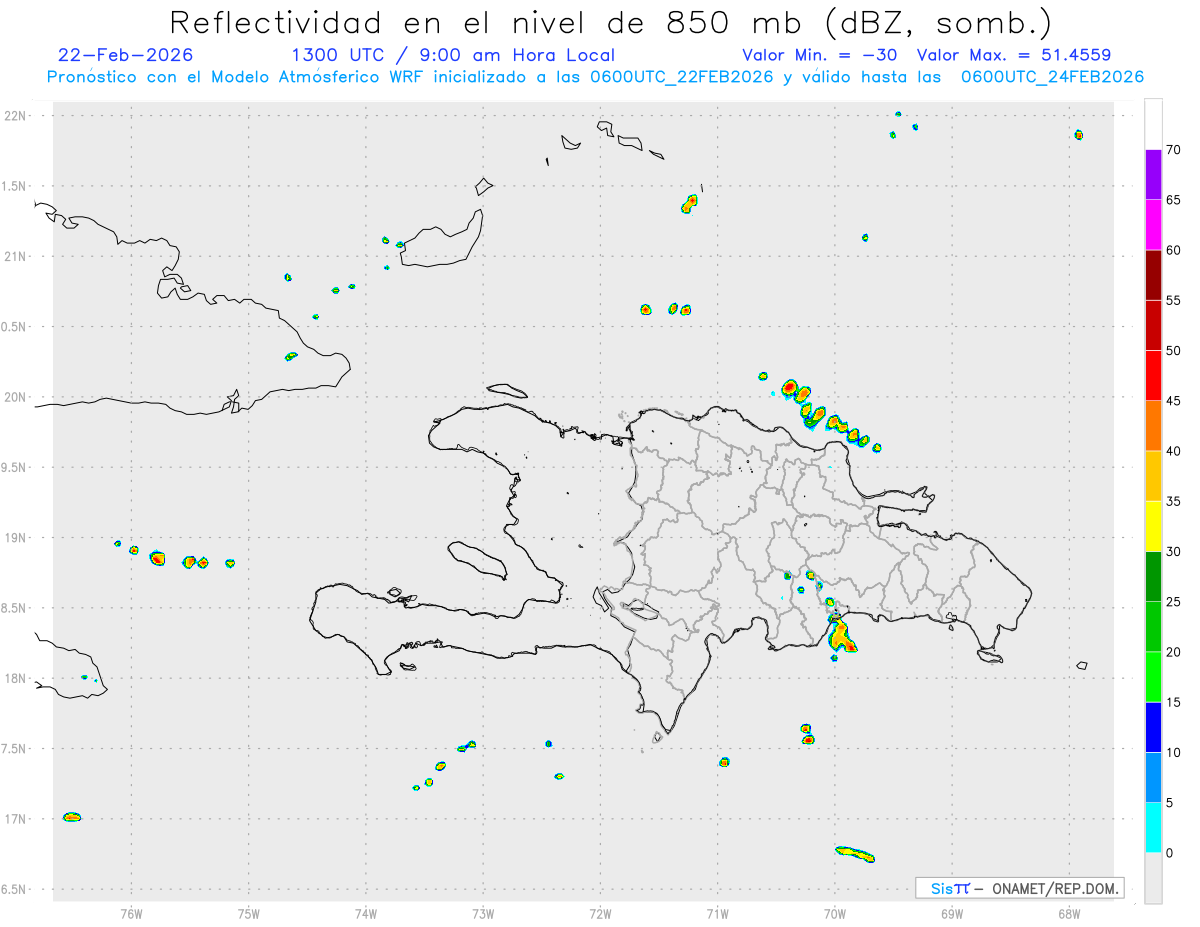
Task: Select the '15' colorbar tick value
Action: click(1174, 702)
